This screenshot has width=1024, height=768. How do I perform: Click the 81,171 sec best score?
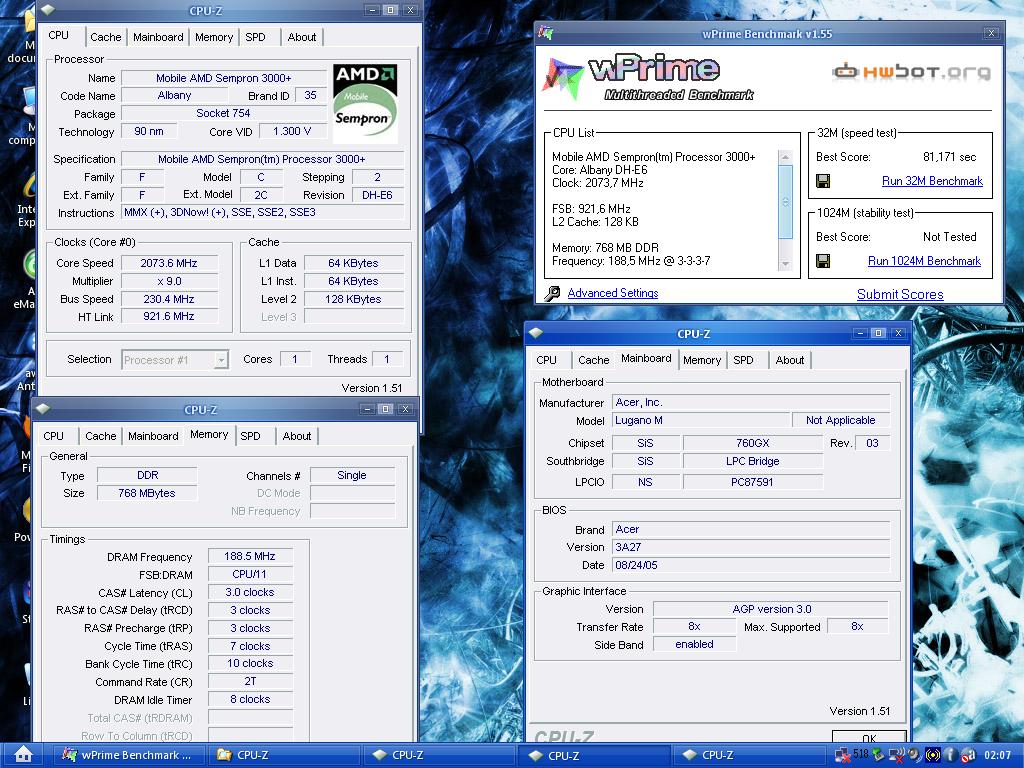[x=950, y=157]
